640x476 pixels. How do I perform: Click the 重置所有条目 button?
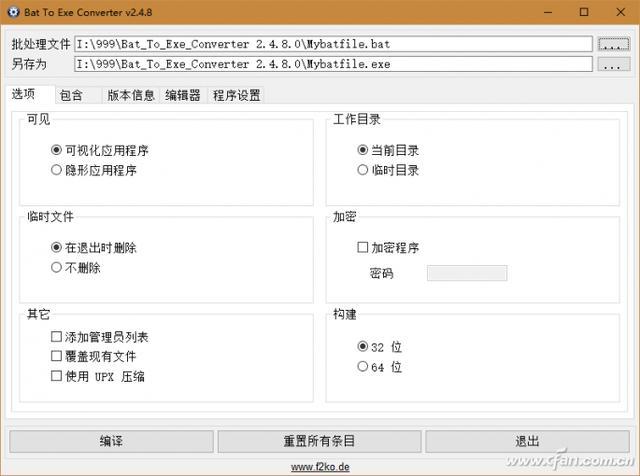319,441
